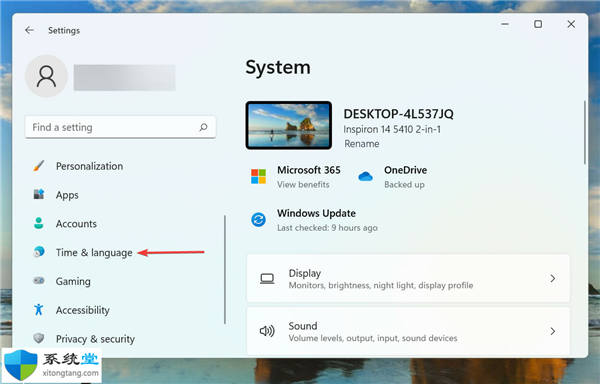Click the sidebar navigation scrollbar
Image resolution: width=600 pixels, height=384 pixels.
click(225, 270)
